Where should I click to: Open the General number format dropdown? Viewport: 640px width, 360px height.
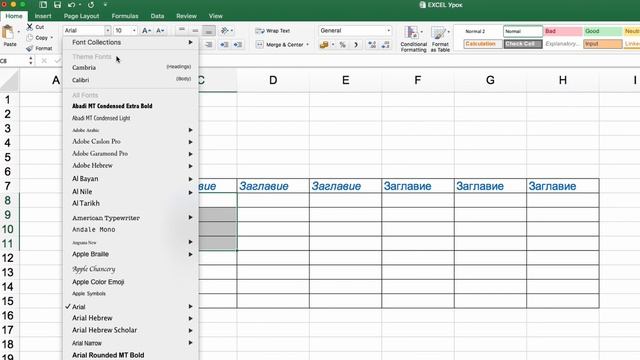tap(388, 31)
